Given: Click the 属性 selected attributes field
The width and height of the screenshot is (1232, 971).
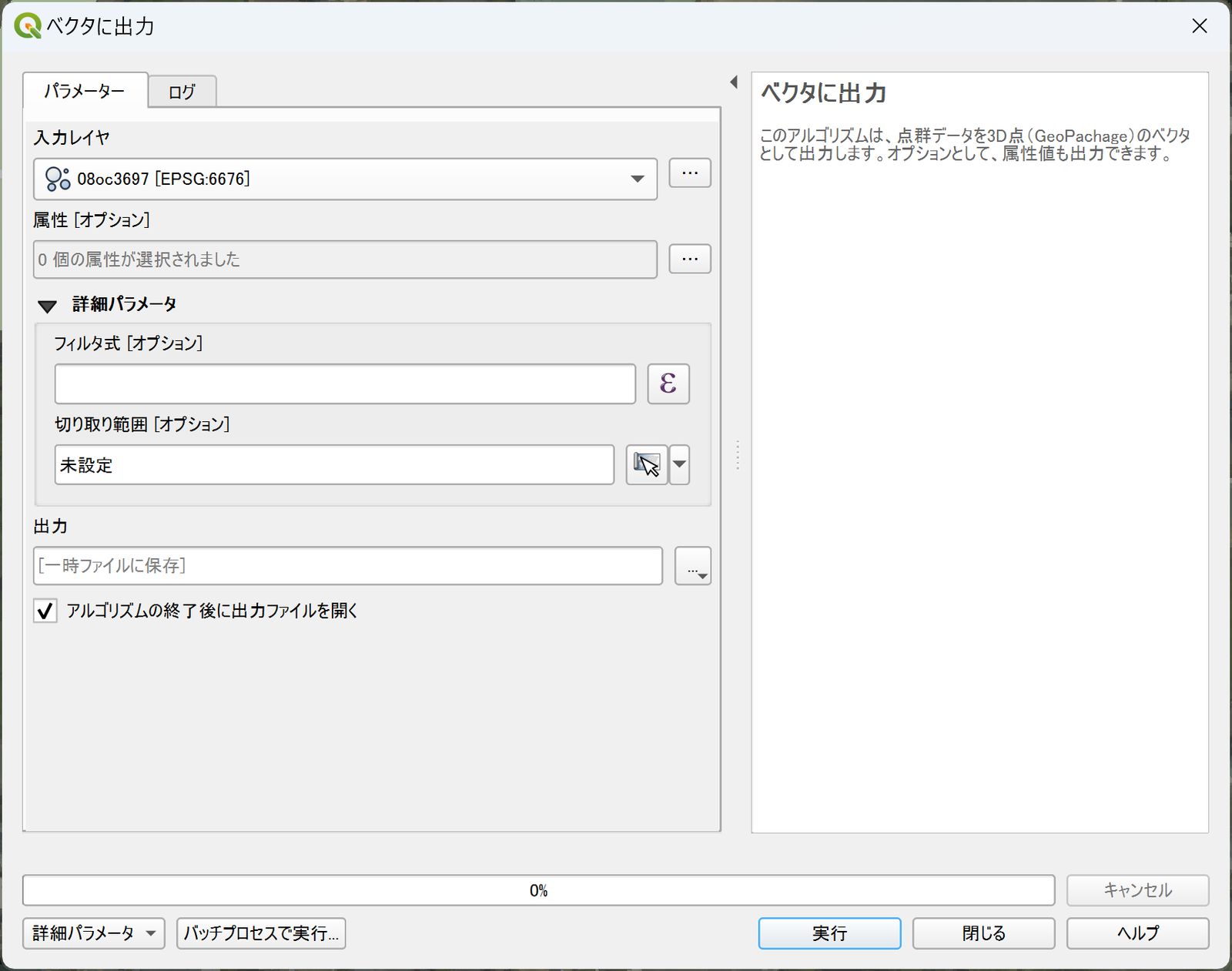Looking at the screenshot, I should tap(345, 259).
